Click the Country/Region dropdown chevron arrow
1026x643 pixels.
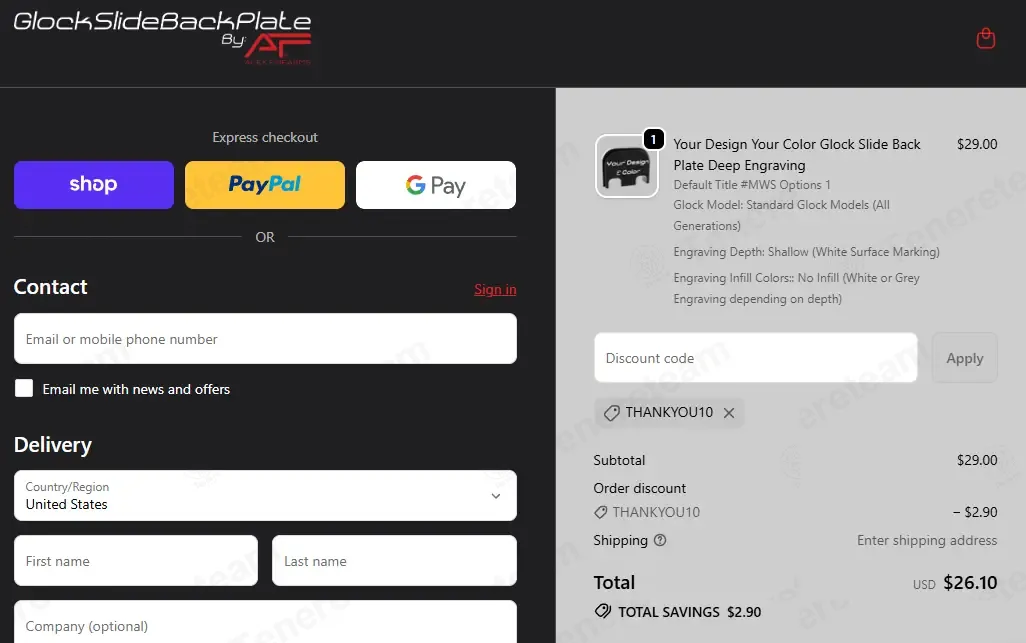pos(496,496)
